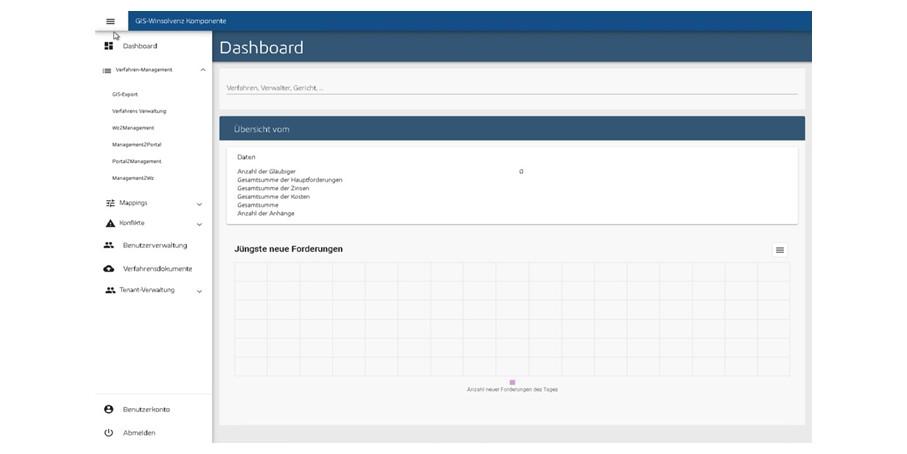Collapse the Verfahren-Management section chevron
Viewport: 907px width, 454px height.
coord(203,70)
